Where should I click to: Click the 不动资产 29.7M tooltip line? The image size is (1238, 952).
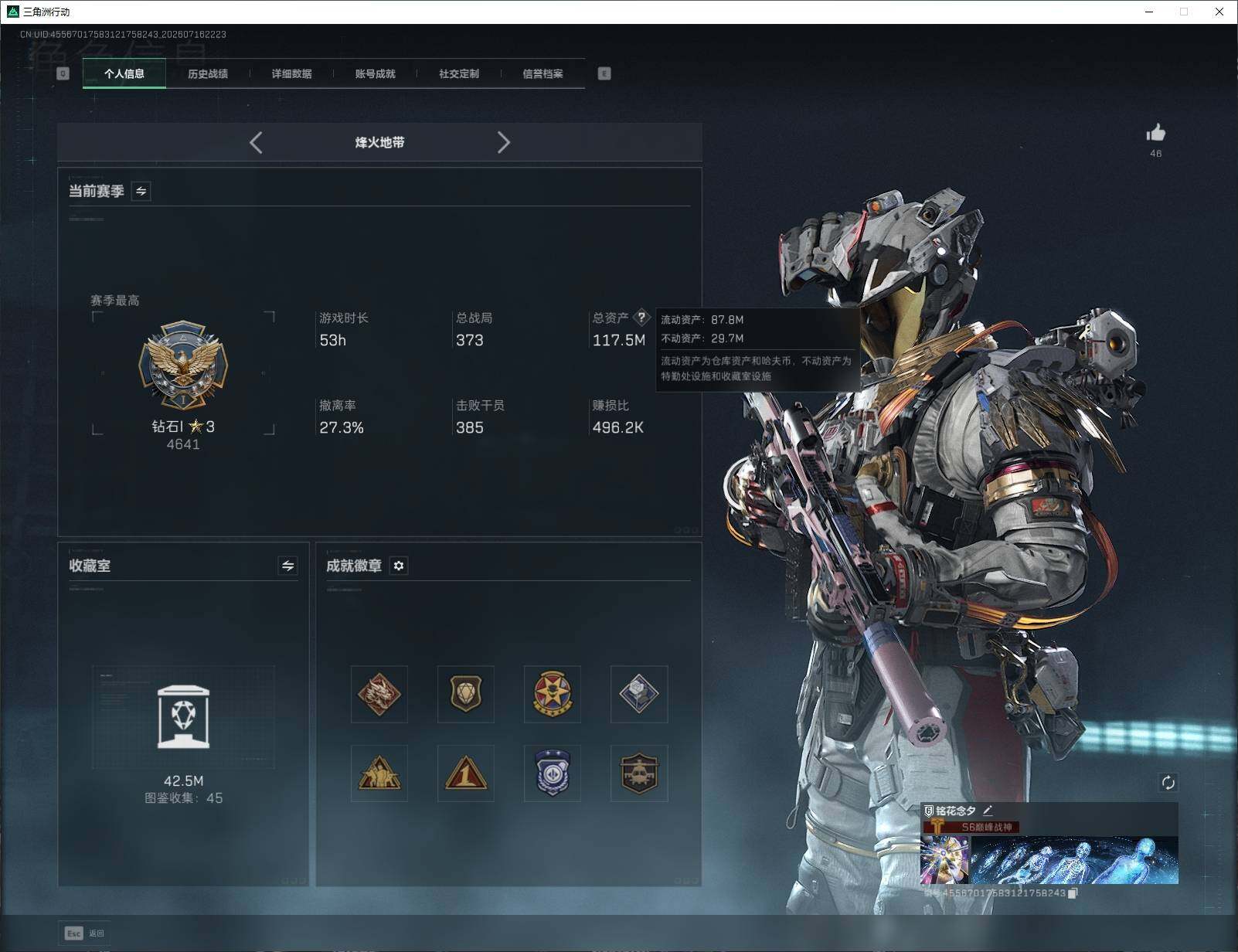(x=702, y=338)
